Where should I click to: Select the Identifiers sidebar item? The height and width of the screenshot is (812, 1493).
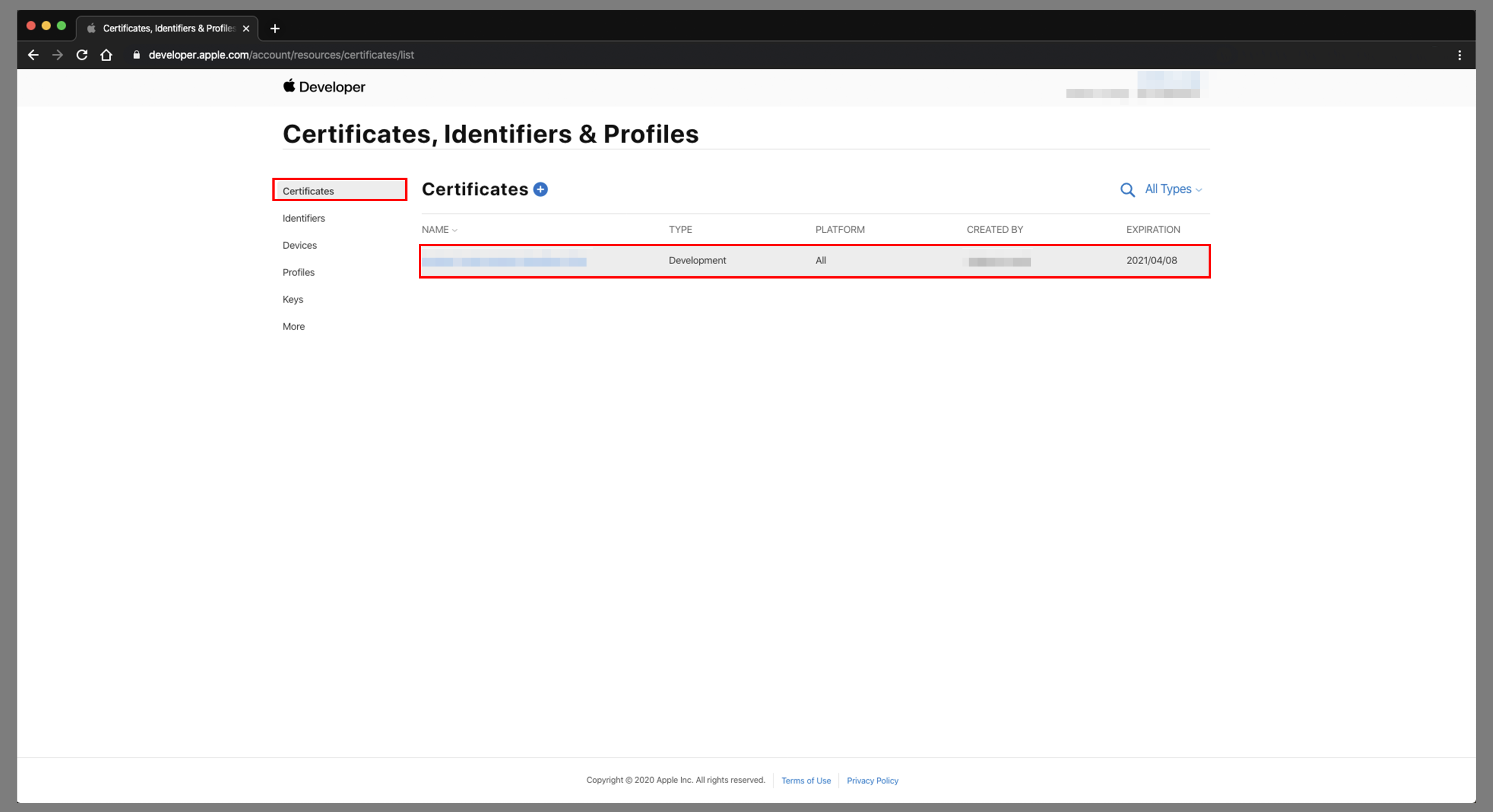tap(303, 218)
